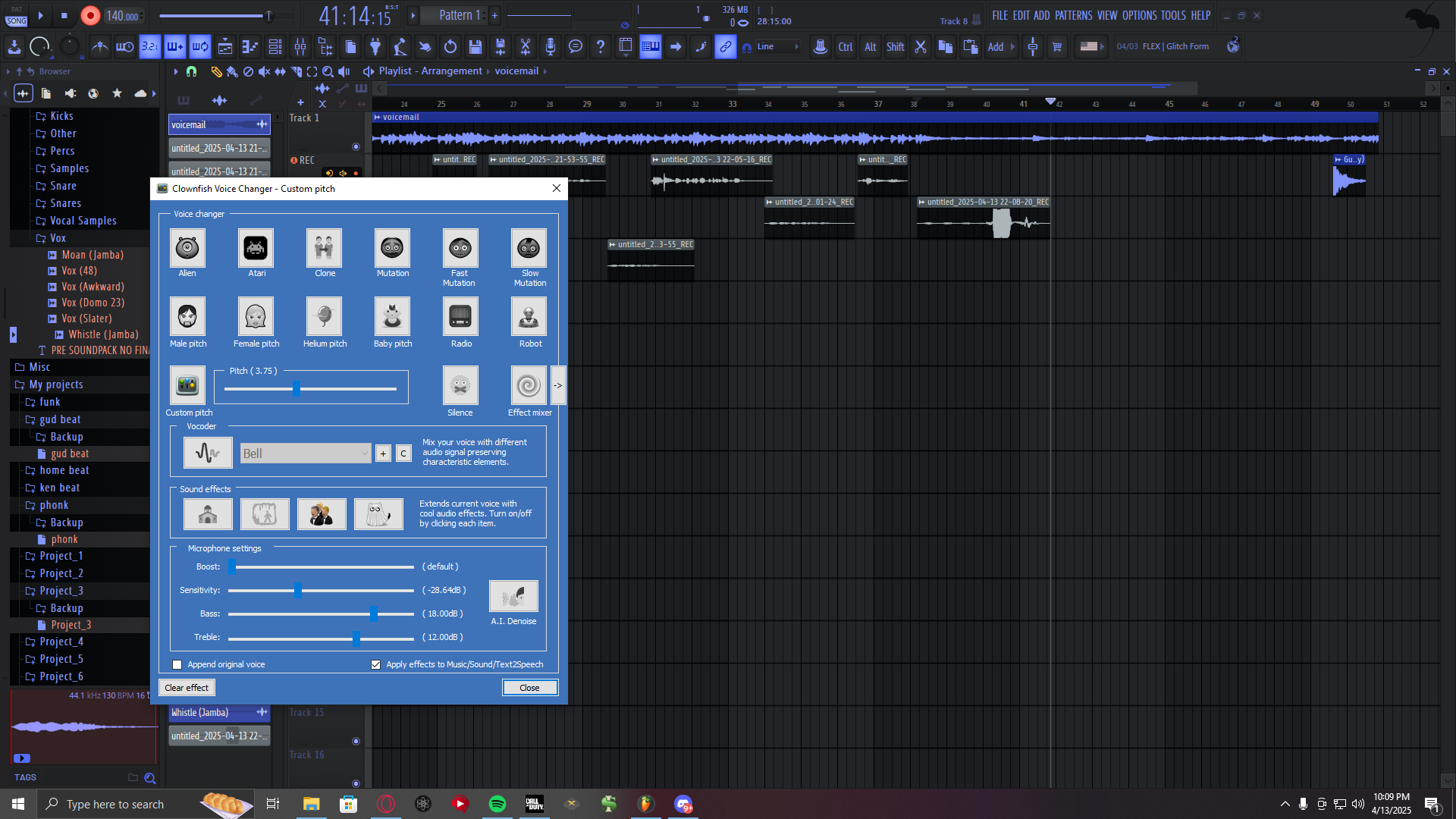The width and height of the screenshot is (1456, 819).
Task: Open the OPTIONS menu
Action: pos(1139,16)
